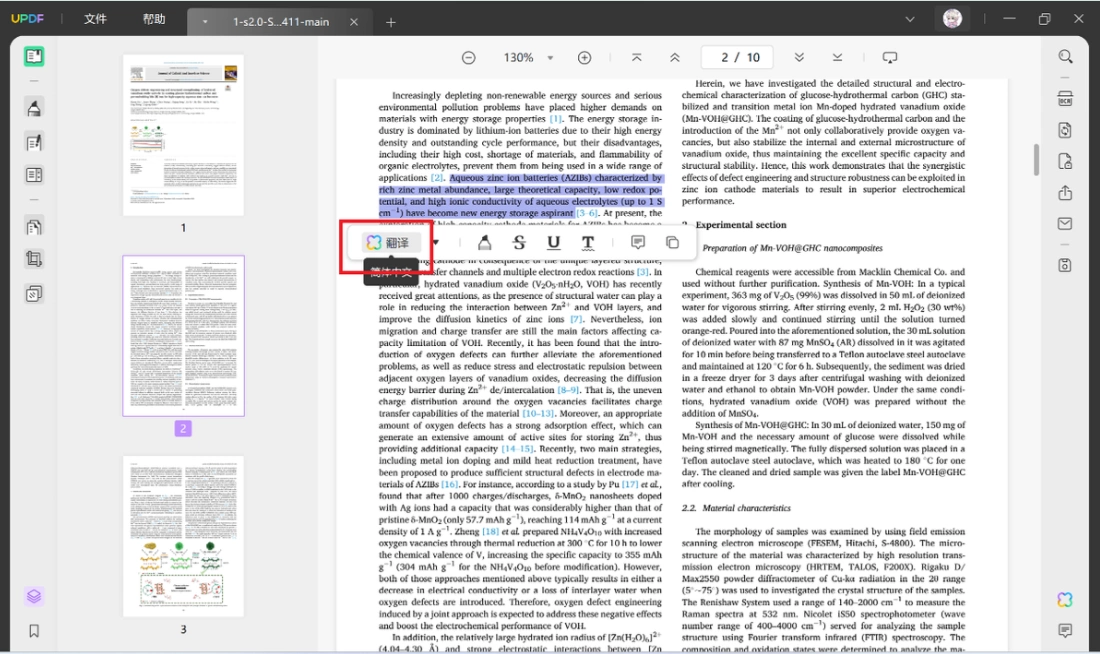The image size is (1100, 654).
Task: Follow the citation link [16]
Action: coord(450,484)
